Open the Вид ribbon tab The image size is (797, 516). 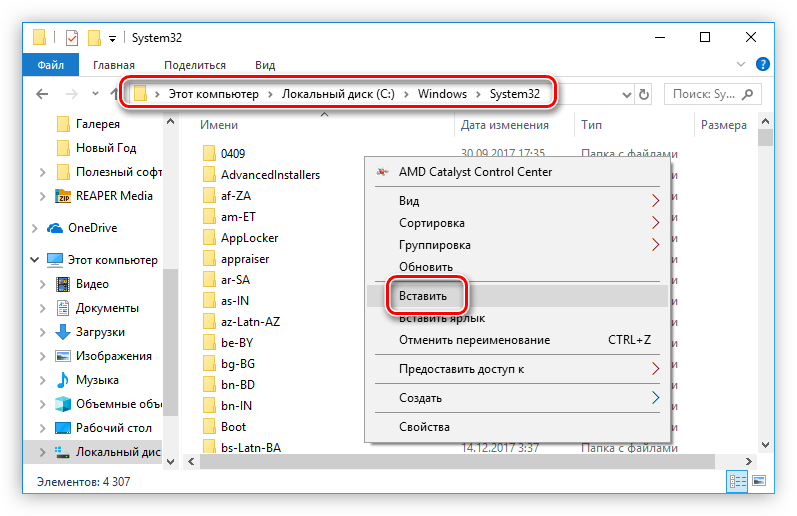264,65
